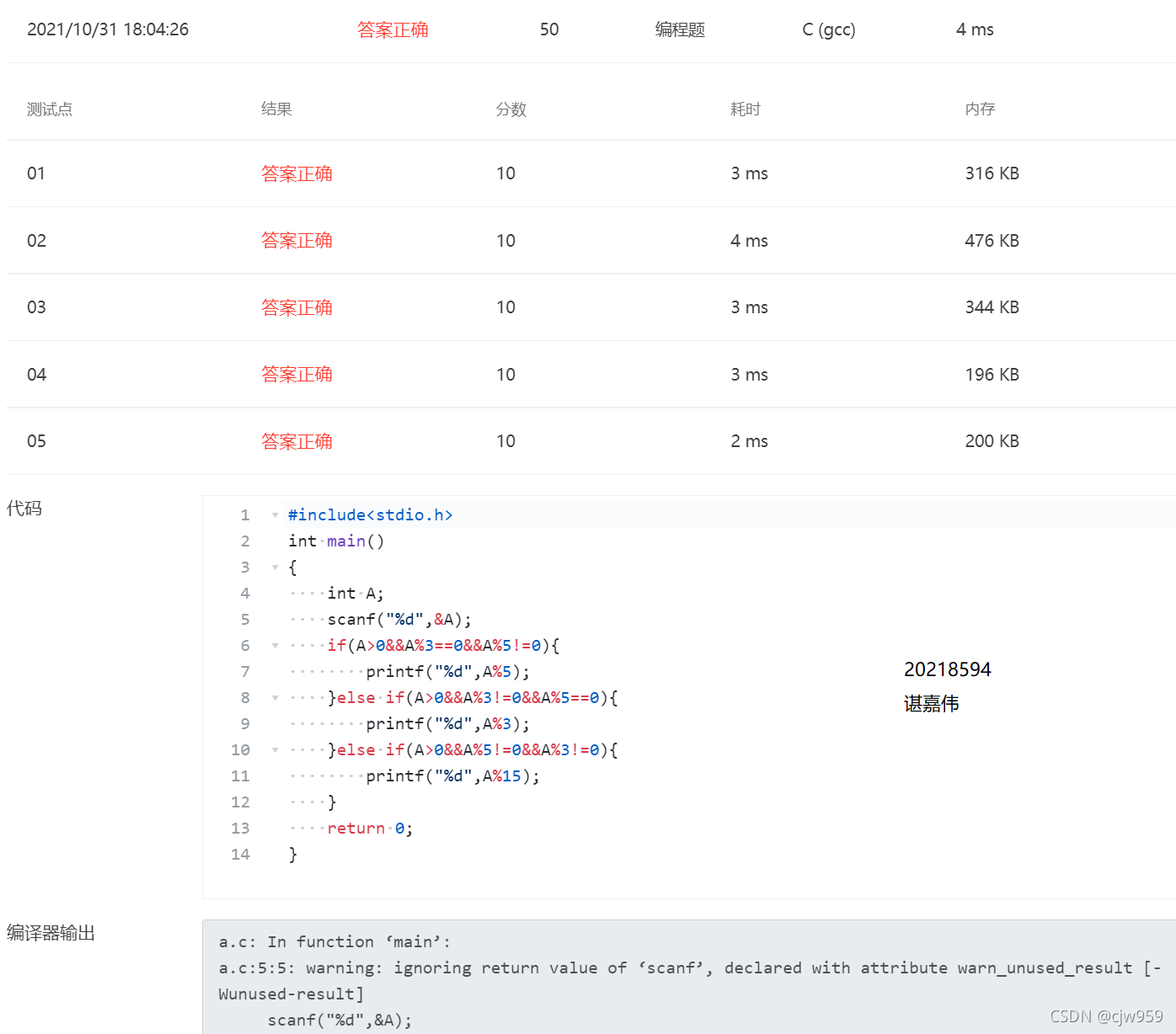
Task: Click memory value 196 KB
Action: tap(992, 375)
